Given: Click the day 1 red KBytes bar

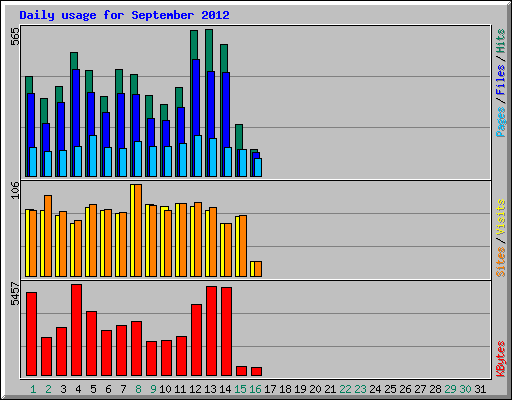Looking at the screenshot, I should coord(32,334).
